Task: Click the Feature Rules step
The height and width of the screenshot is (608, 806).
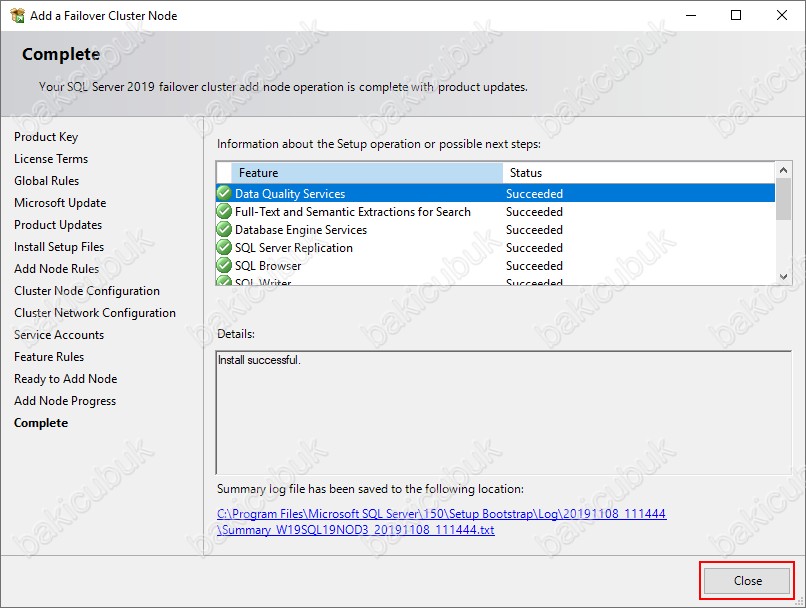Action: tap(49, 357)
